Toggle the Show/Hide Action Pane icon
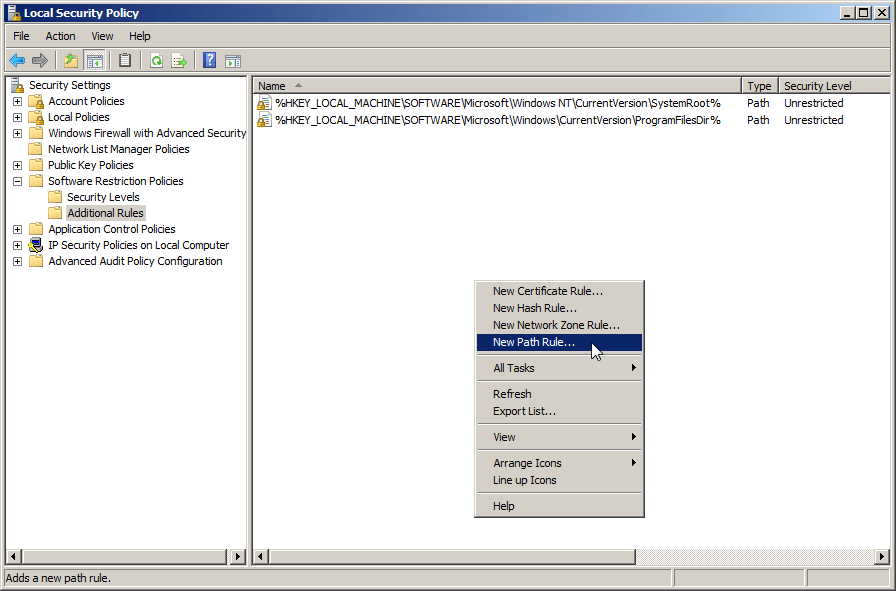896x591 pixels. pyautogui.click(x=233, y=61)
